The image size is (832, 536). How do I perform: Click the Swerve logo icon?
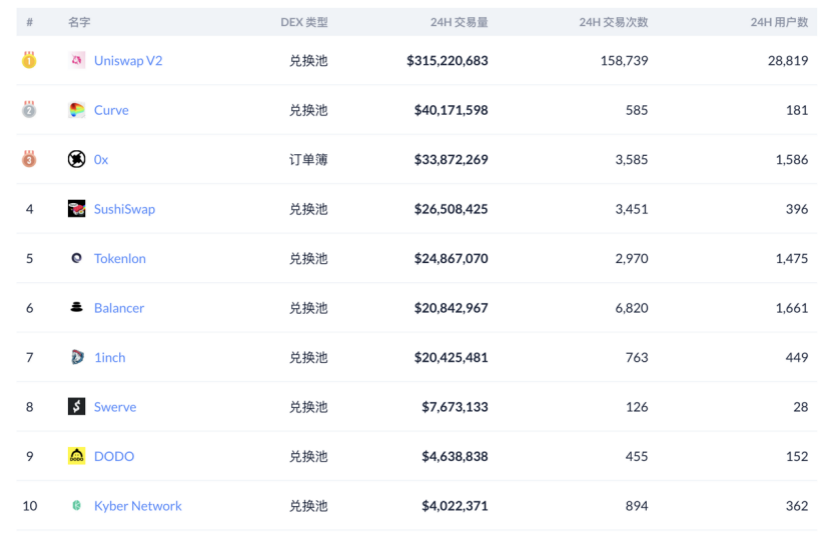click(x=76, y=407)
